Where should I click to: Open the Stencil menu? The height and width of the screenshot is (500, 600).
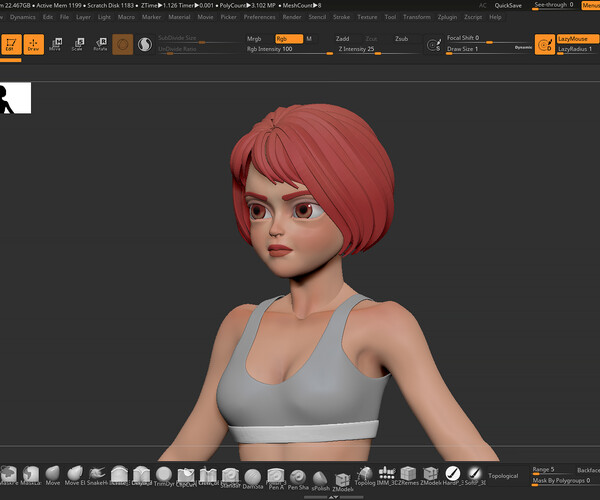tap(317, 17)
